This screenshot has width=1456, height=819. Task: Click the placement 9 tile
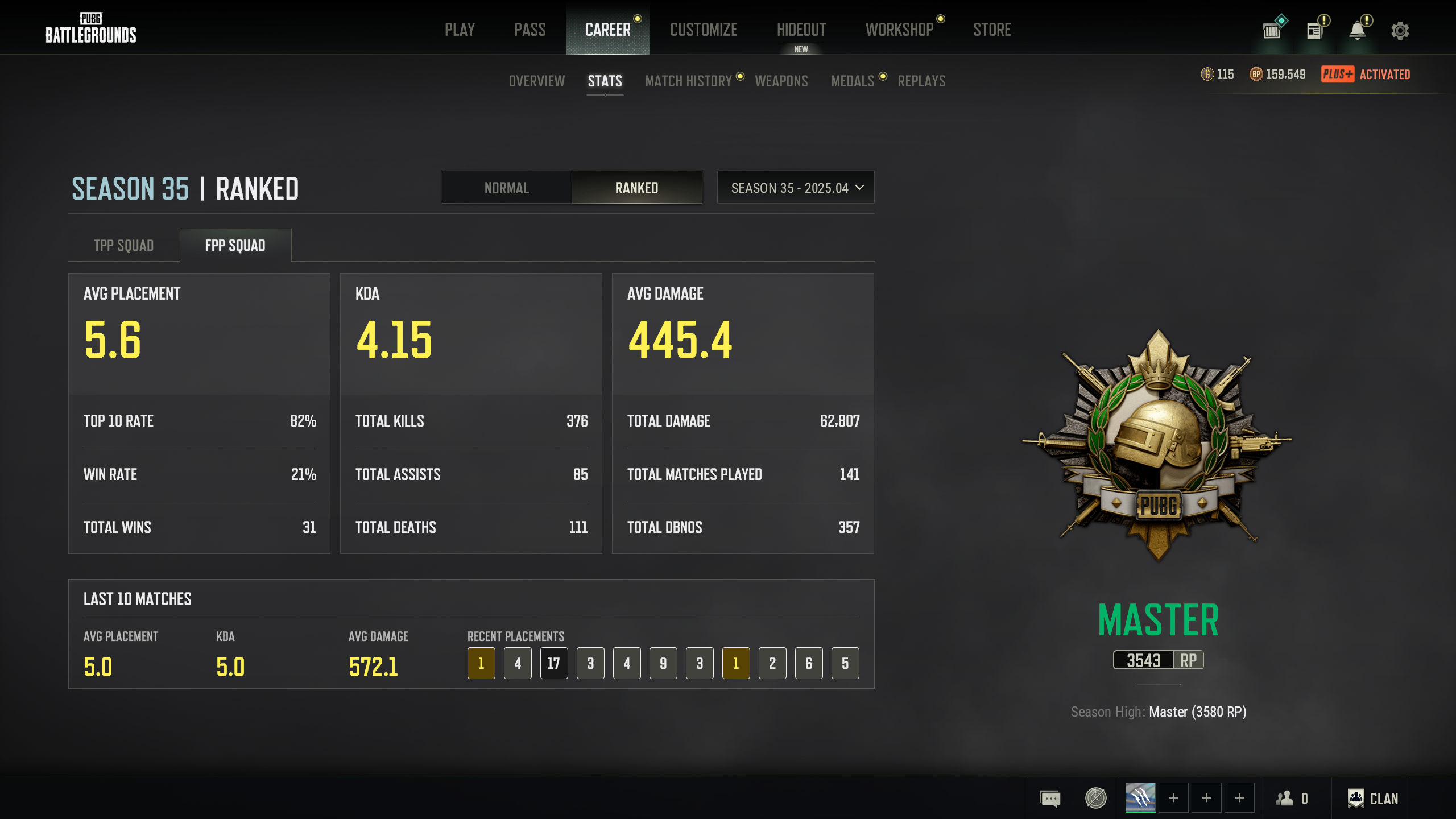point(663,663)
